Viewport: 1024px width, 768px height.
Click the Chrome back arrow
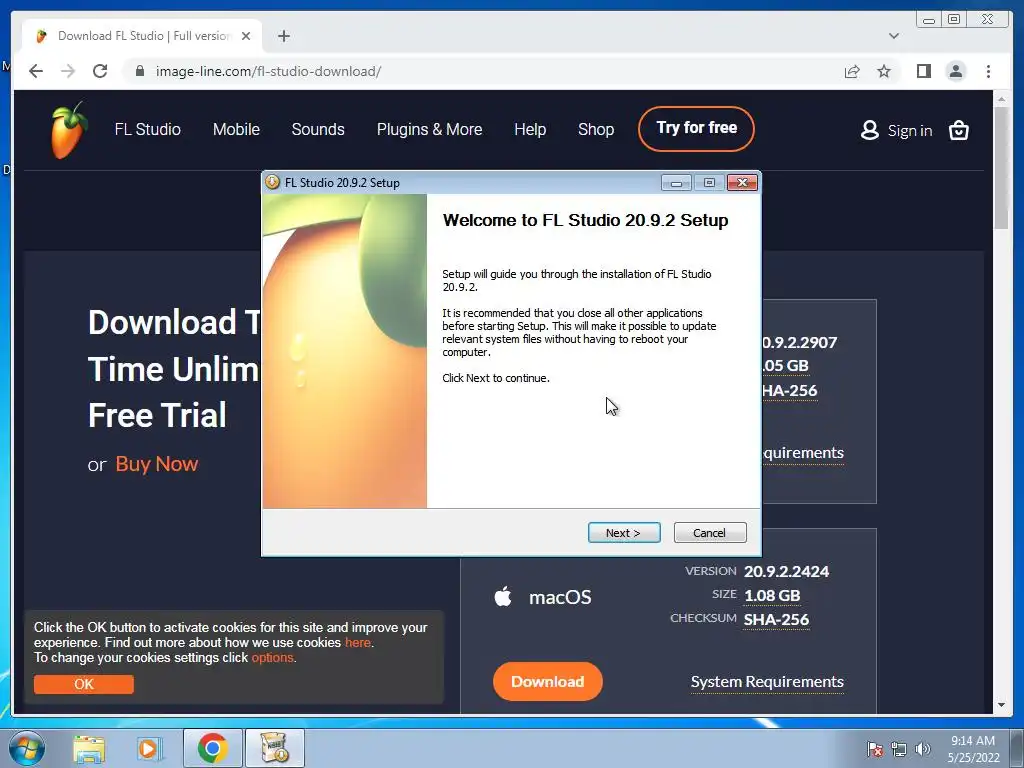tap(36, 71)
